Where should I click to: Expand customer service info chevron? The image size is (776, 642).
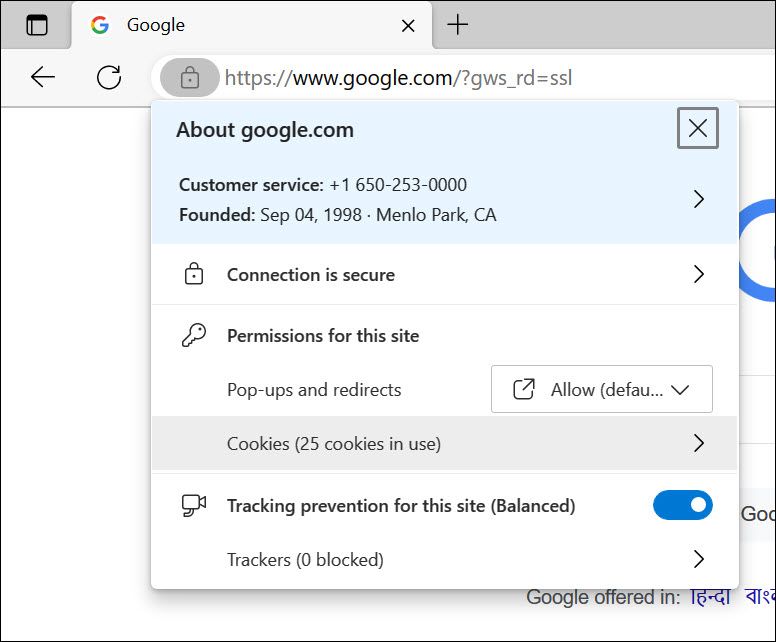[x=698, y=200]
